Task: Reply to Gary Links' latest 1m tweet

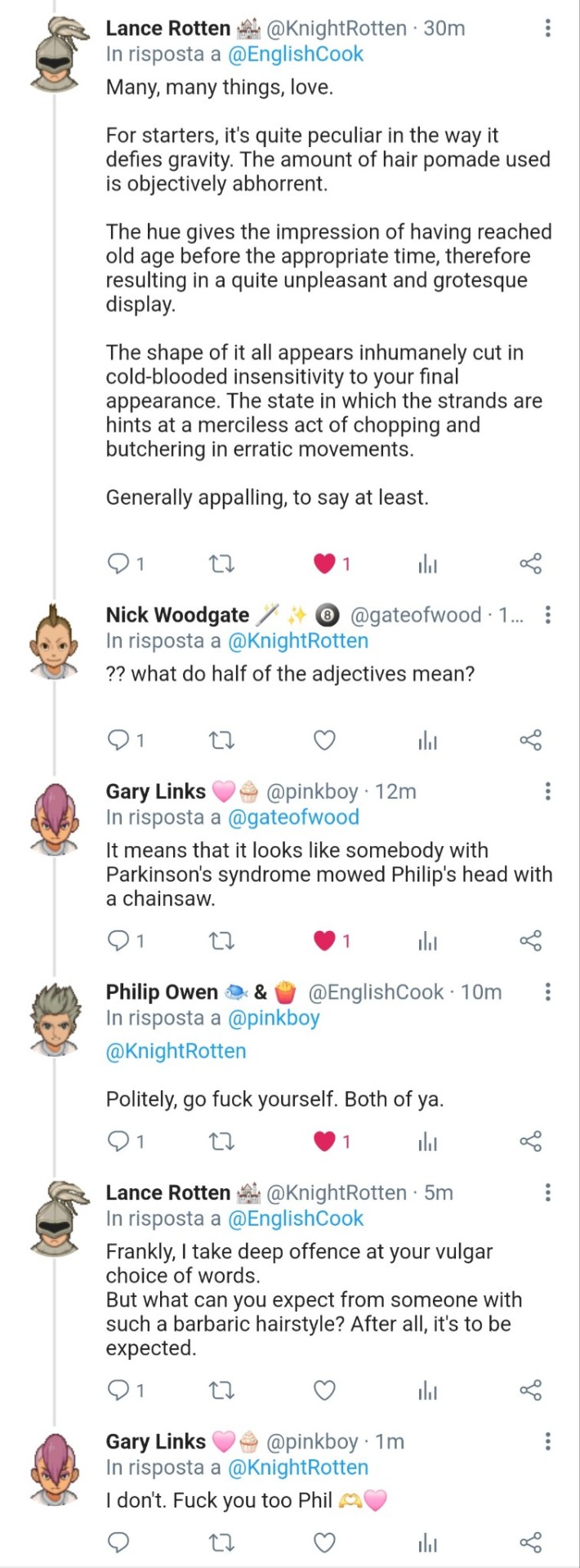Action: 119,1542
